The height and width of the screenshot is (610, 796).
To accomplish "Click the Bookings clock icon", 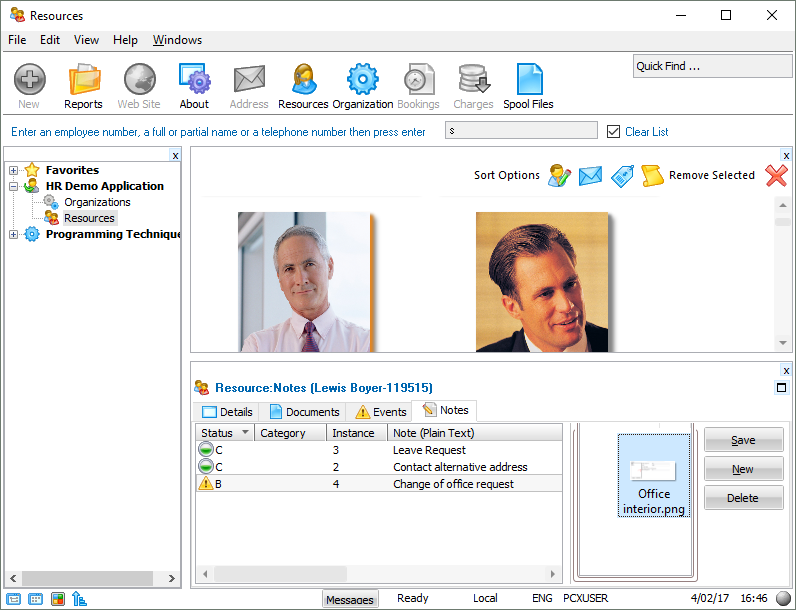I will click(418, 79).
